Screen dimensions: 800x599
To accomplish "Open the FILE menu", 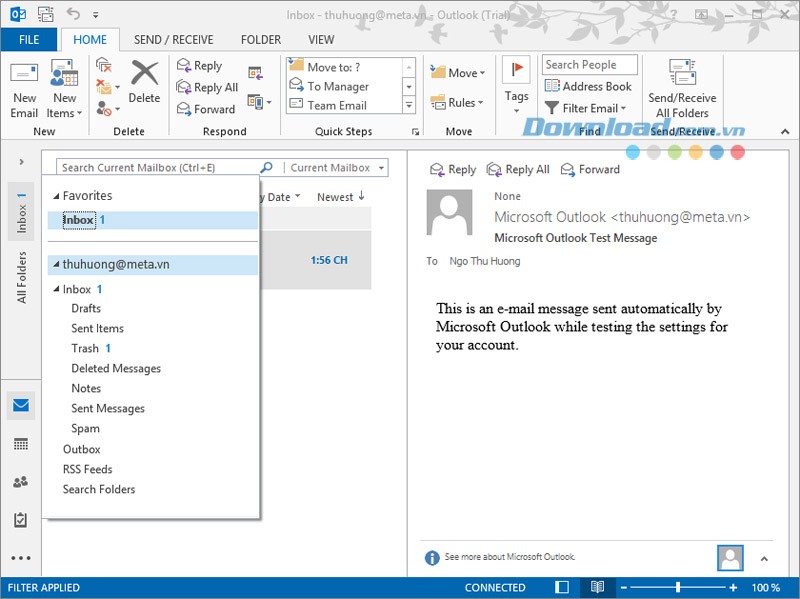I will [29, 39].
